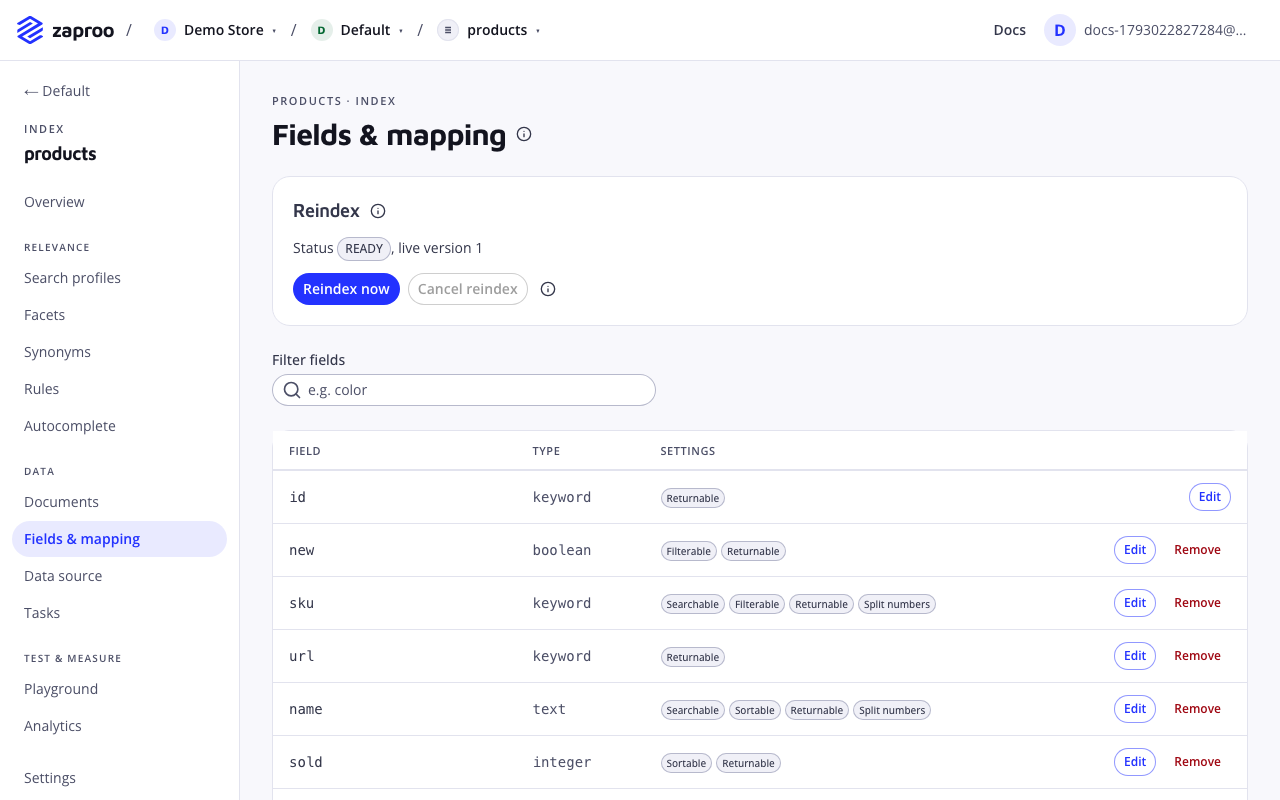Remove the sku field

[1197, 603]
